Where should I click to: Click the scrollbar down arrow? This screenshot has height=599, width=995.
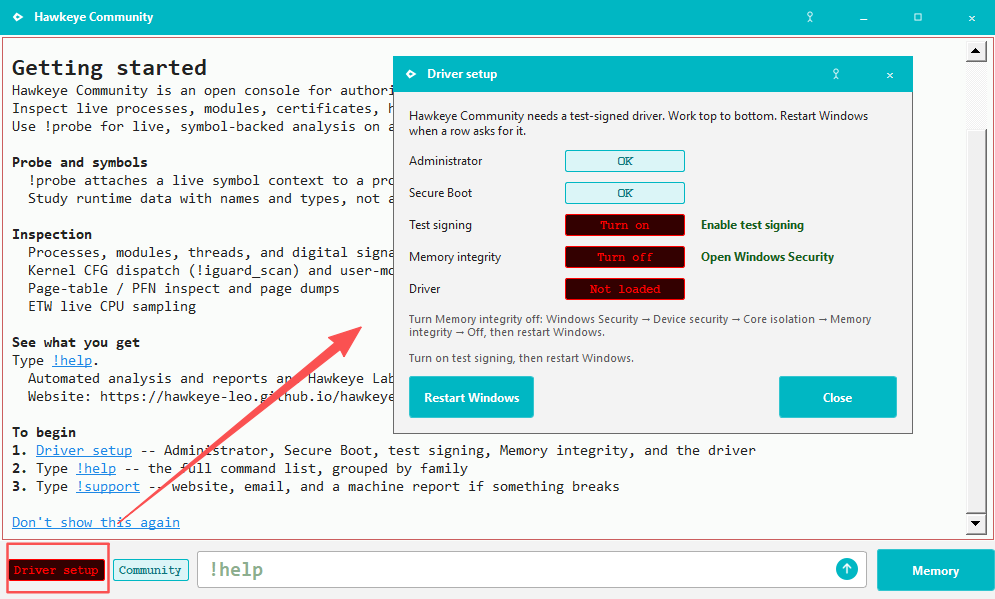click(x=976, y=523)
